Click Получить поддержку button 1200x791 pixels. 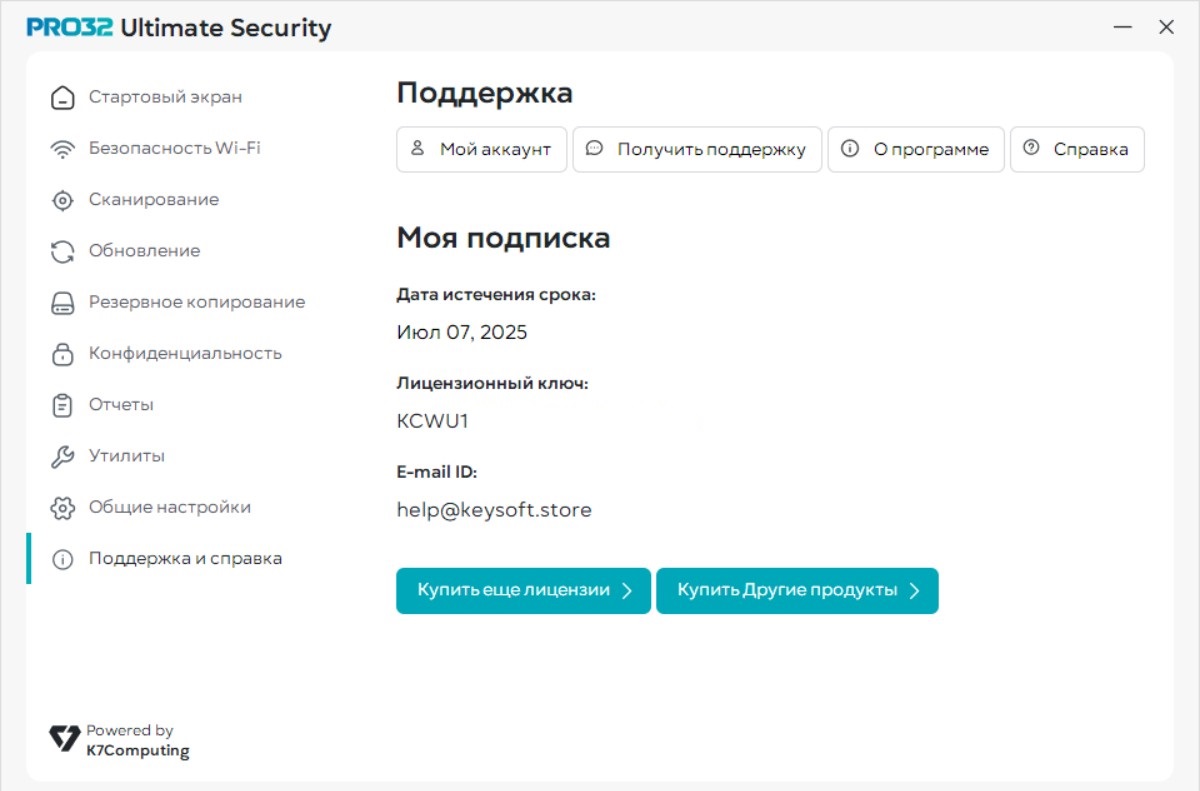point(697,150)
